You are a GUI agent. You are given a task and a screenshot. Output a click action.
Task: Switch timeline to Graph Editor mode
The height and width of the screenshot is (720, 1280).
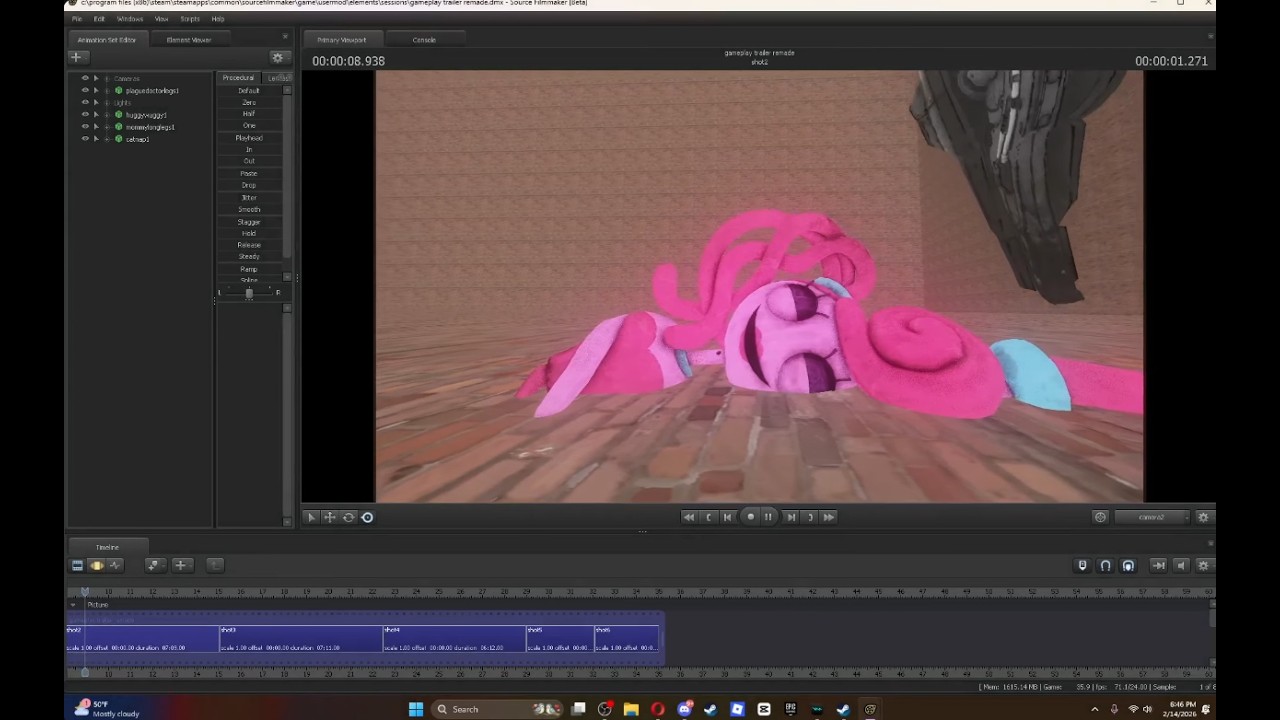(x=115, y=565)
